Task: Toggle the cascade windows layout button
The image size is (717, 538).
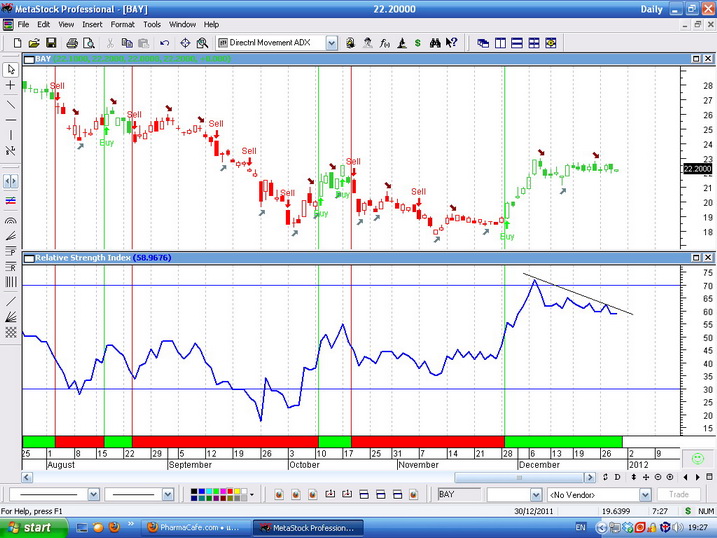Action: click(484, 43)
